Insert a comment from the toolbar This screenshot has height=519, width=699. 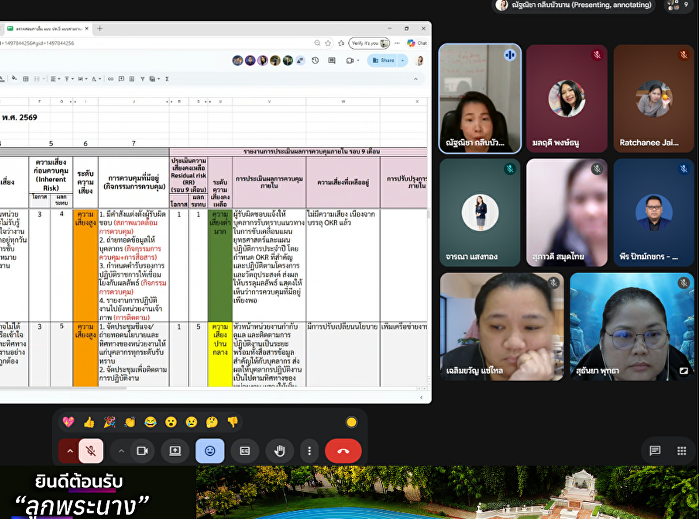121,79
